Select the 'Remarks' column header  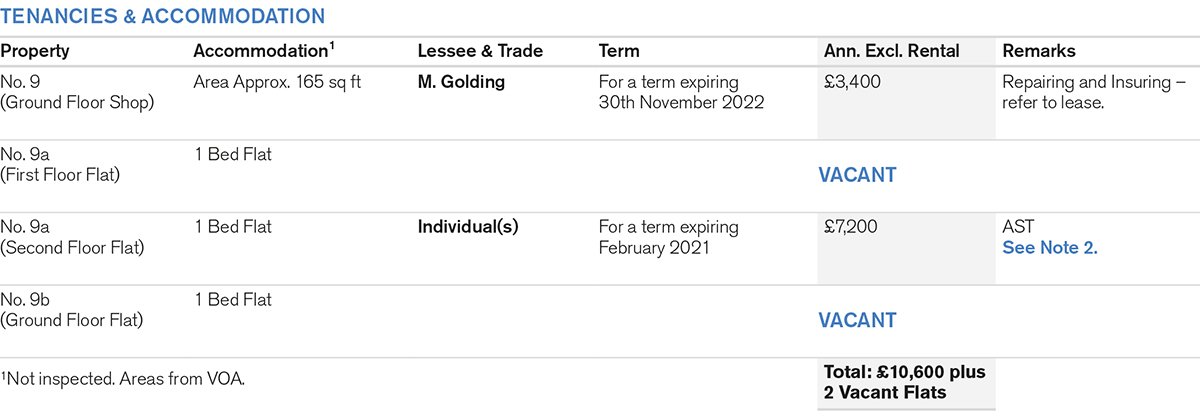click(1038, 51)
